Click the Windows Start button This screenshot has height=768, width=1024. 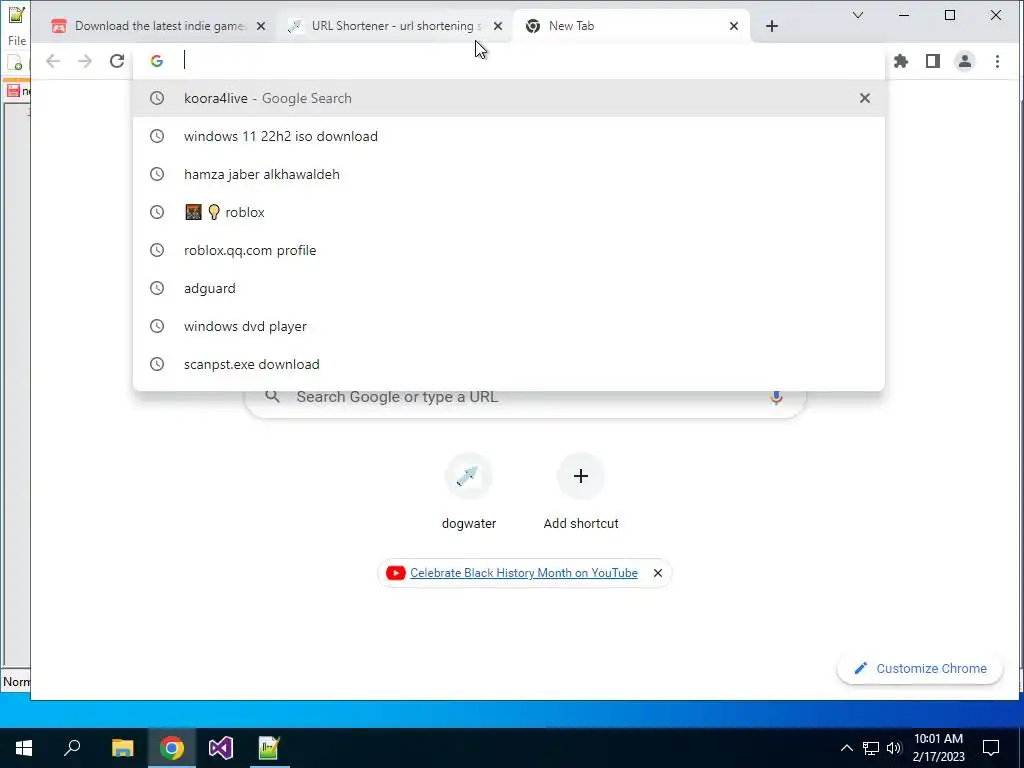(24, 748)
